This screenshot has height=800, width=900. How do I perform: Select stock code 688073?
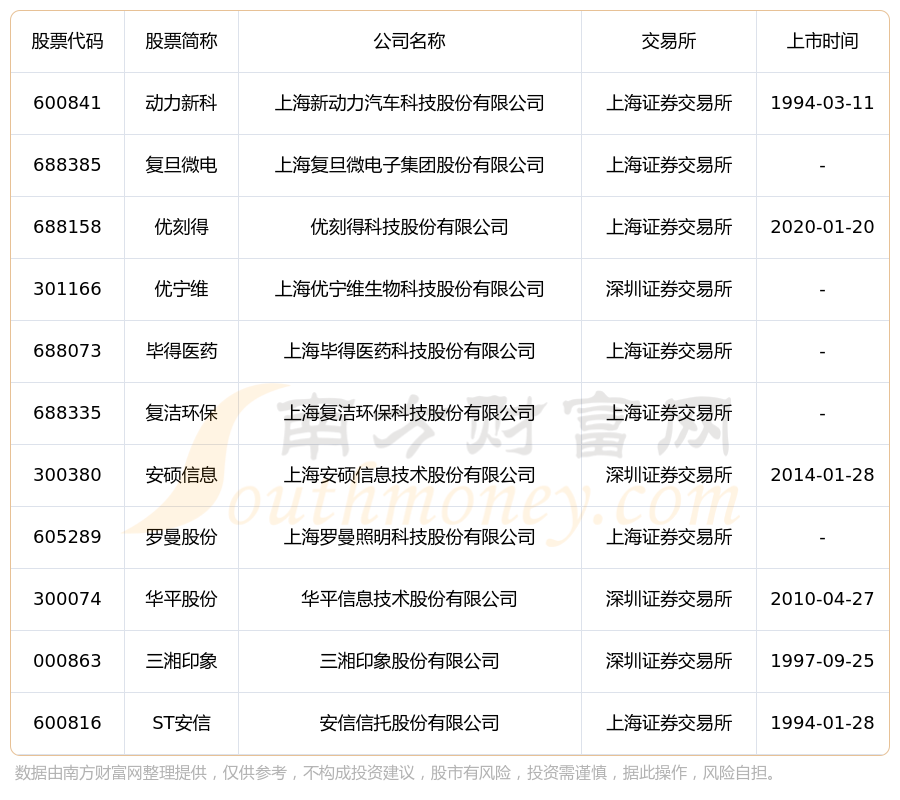pyautogui.click(x=67, y=351)
